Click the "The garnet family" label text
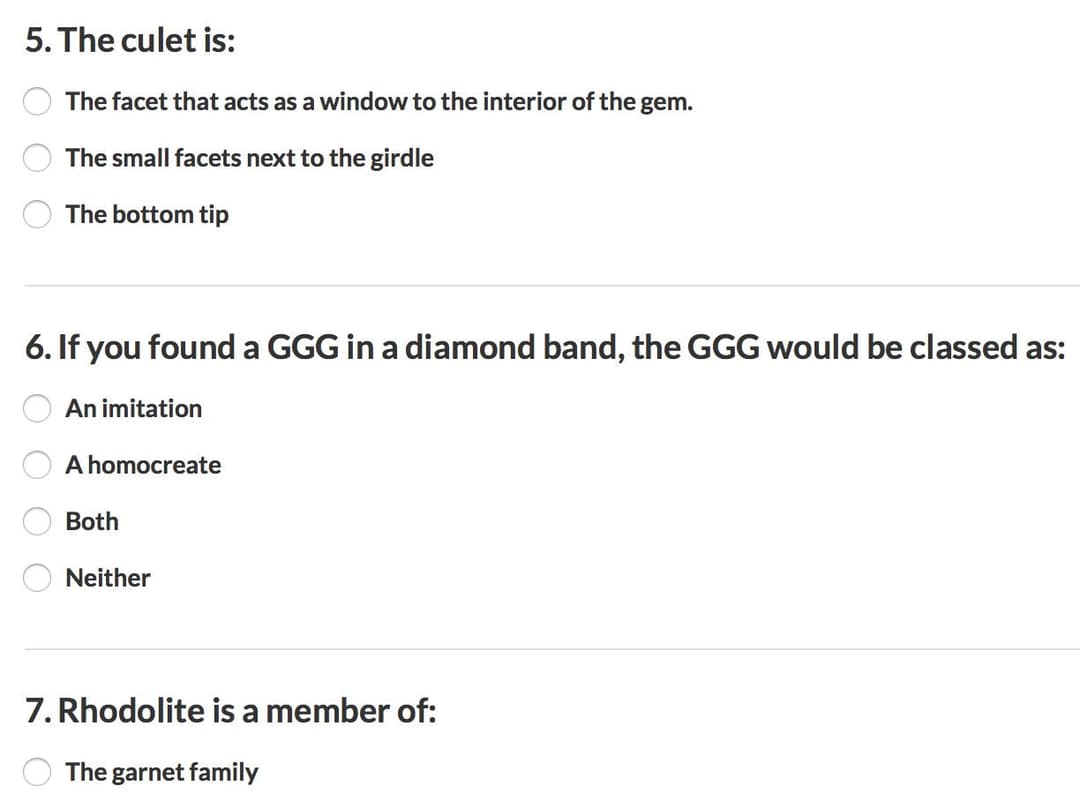 (161, 771)
